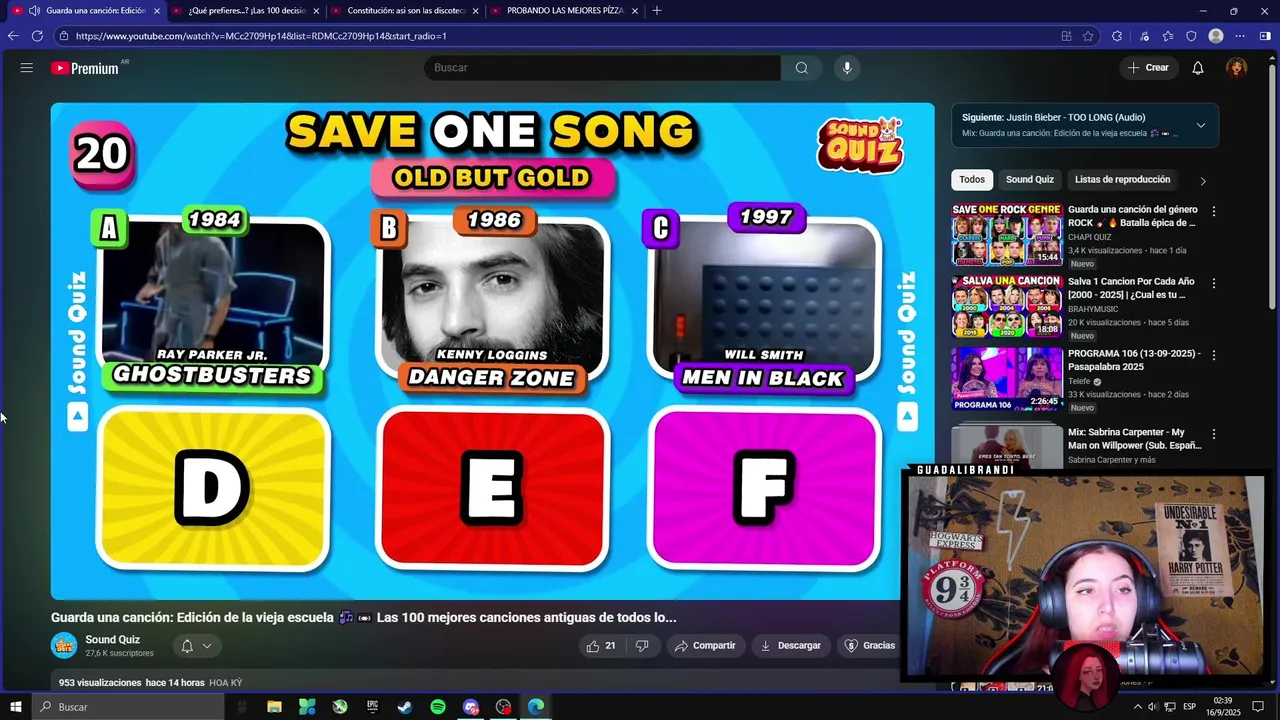
Task: Select Listas de reproducción filter chip
Action: (x=1122, y=180)
